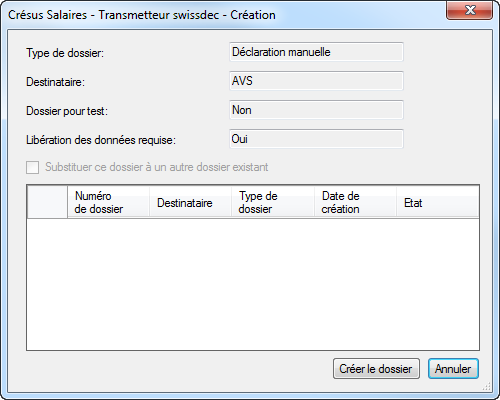Click the Crésus Salaires title bar
Screen dimensions: 500x400
point(142,15)
